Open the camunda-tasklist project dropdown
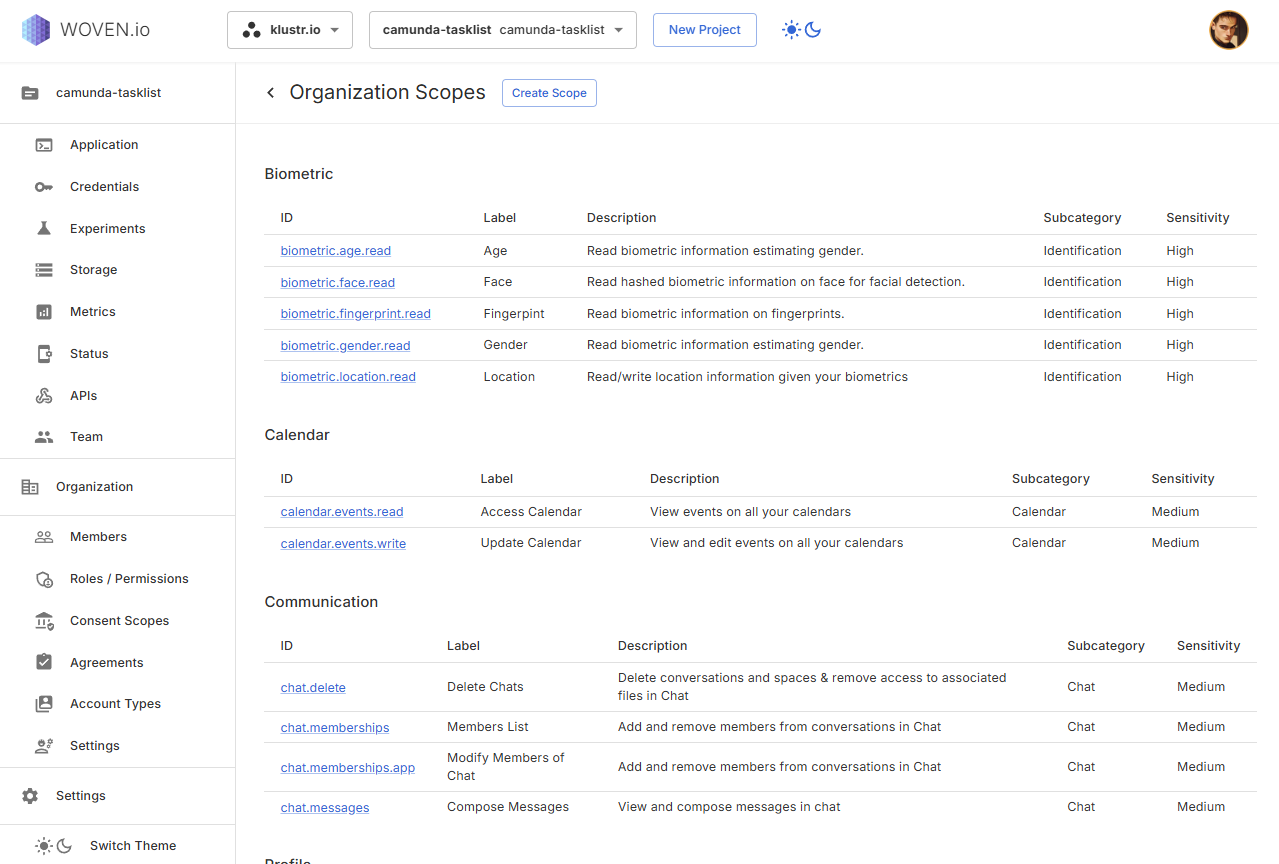Viewport: 1279px width, 864px height. tap(503, 30)
